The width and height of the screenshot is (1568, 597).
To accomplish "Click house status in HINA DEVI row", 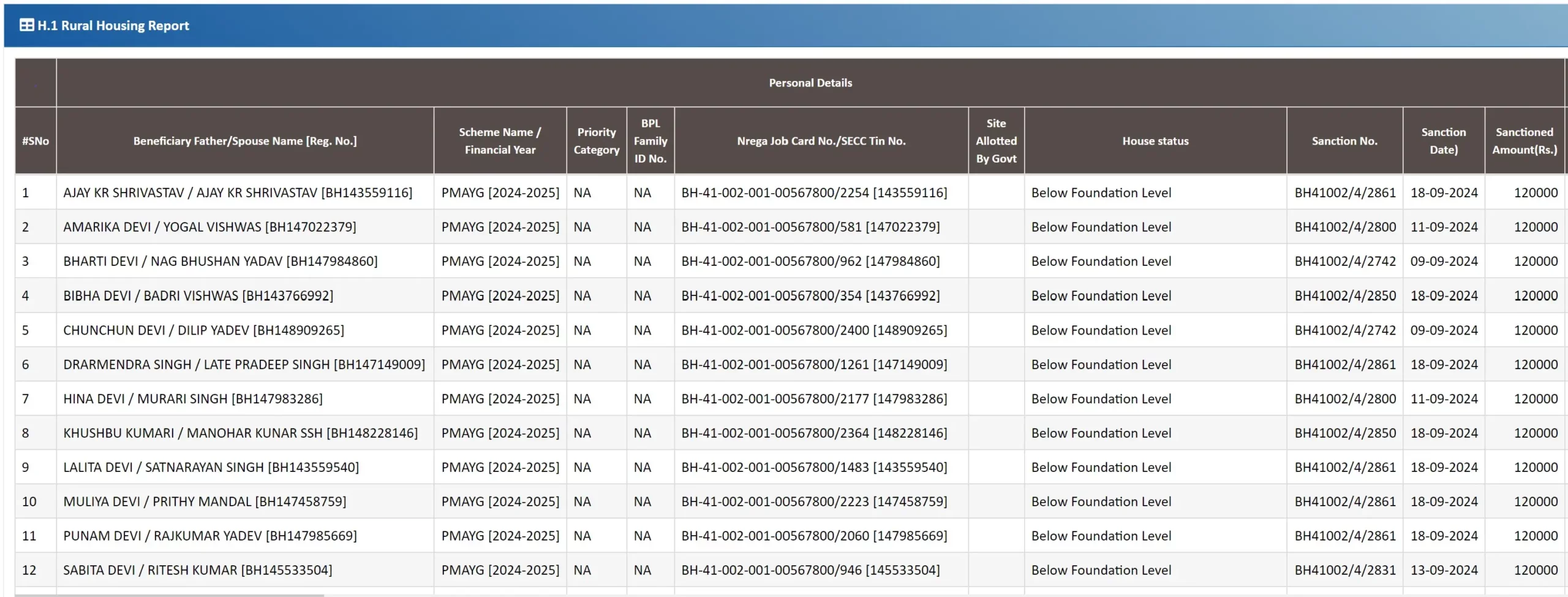I will click(x=1101, y=398).
